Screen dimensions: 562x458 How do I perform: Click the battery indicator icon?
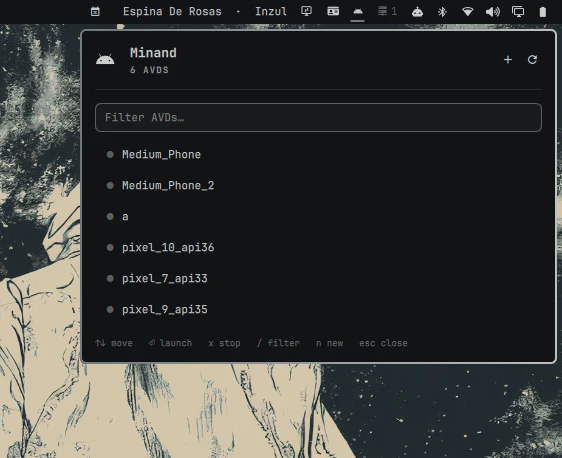point(543,12)
